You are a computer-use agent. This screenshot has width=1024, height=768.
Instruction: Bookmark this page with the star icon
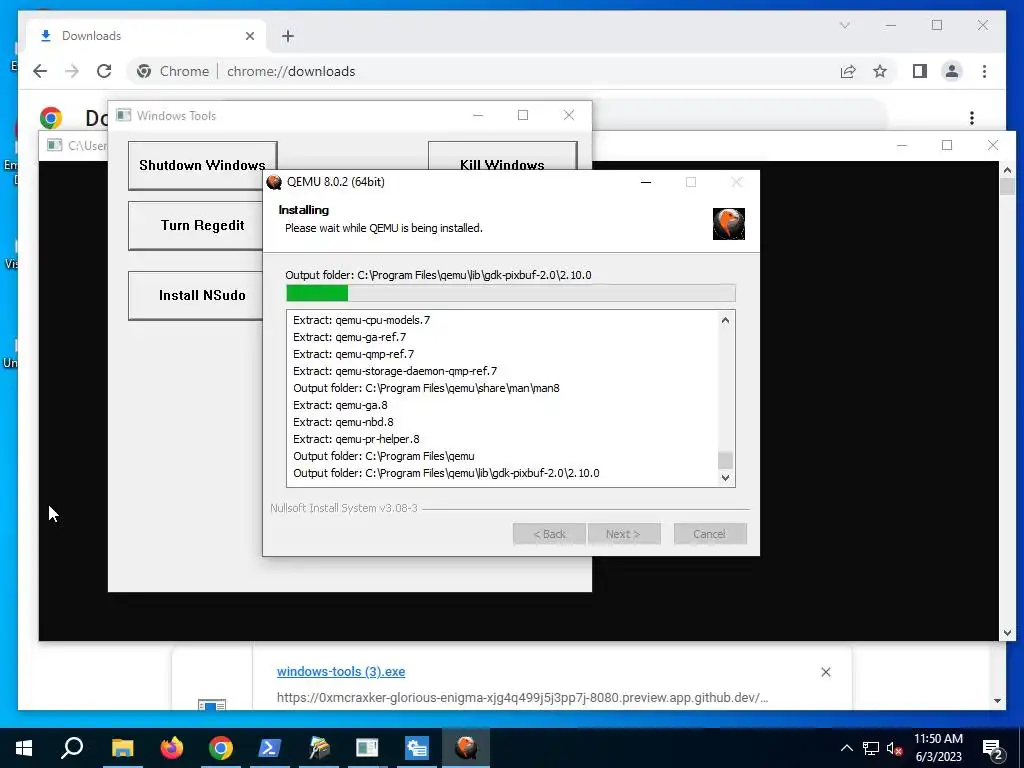pos(880,71)
